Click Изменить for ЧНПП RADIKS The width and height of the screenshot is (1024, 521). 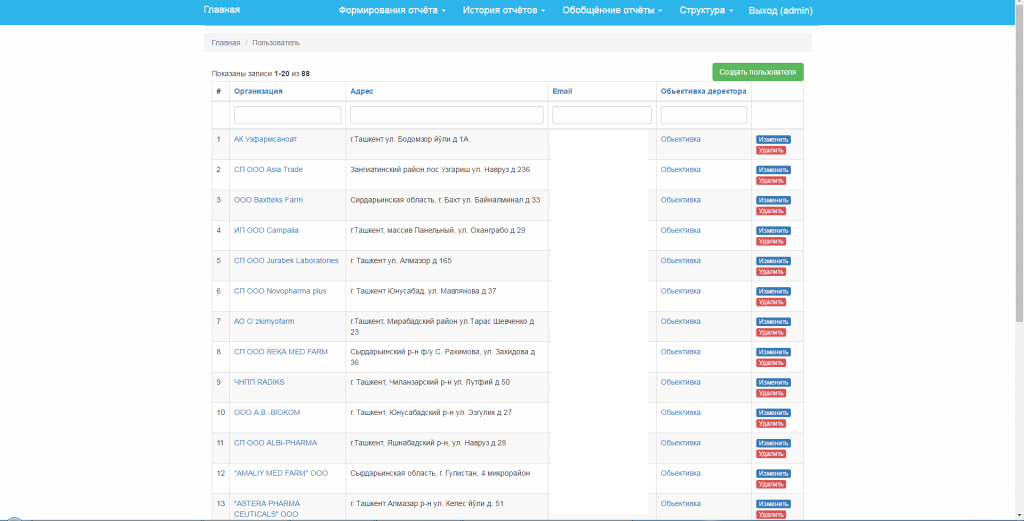point(773,383)
